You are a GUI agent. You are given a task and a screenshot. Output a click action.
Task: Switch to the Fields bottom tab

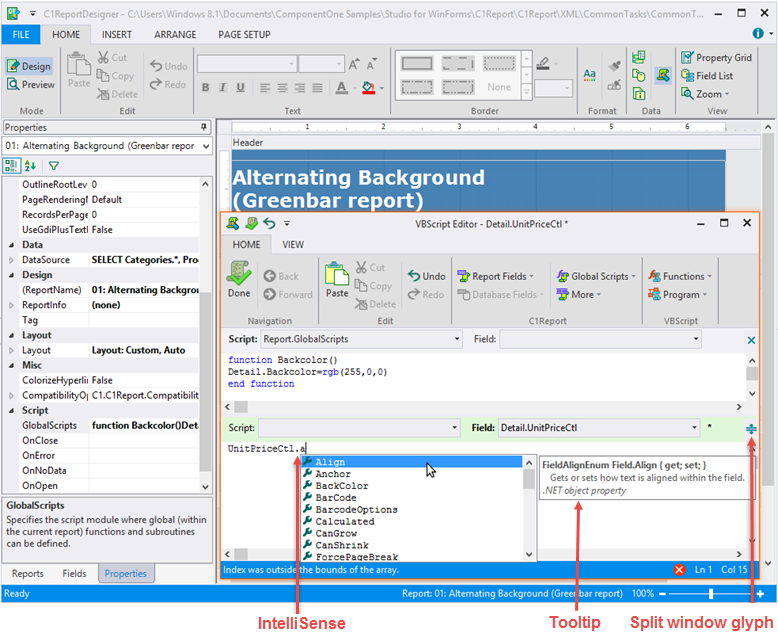click(74, 573)
